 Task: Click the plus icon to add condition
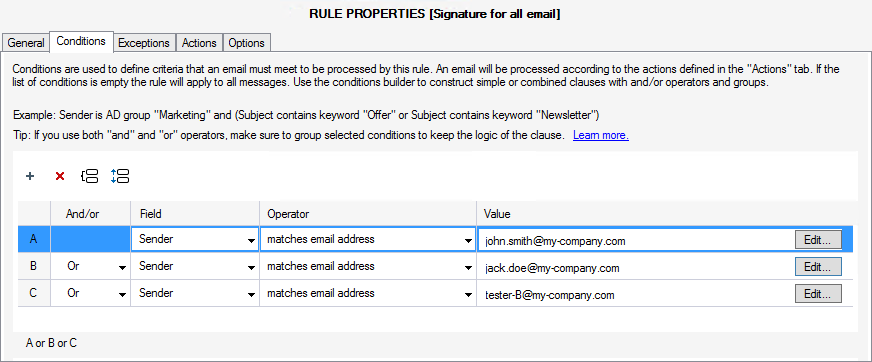coord(30,176)
